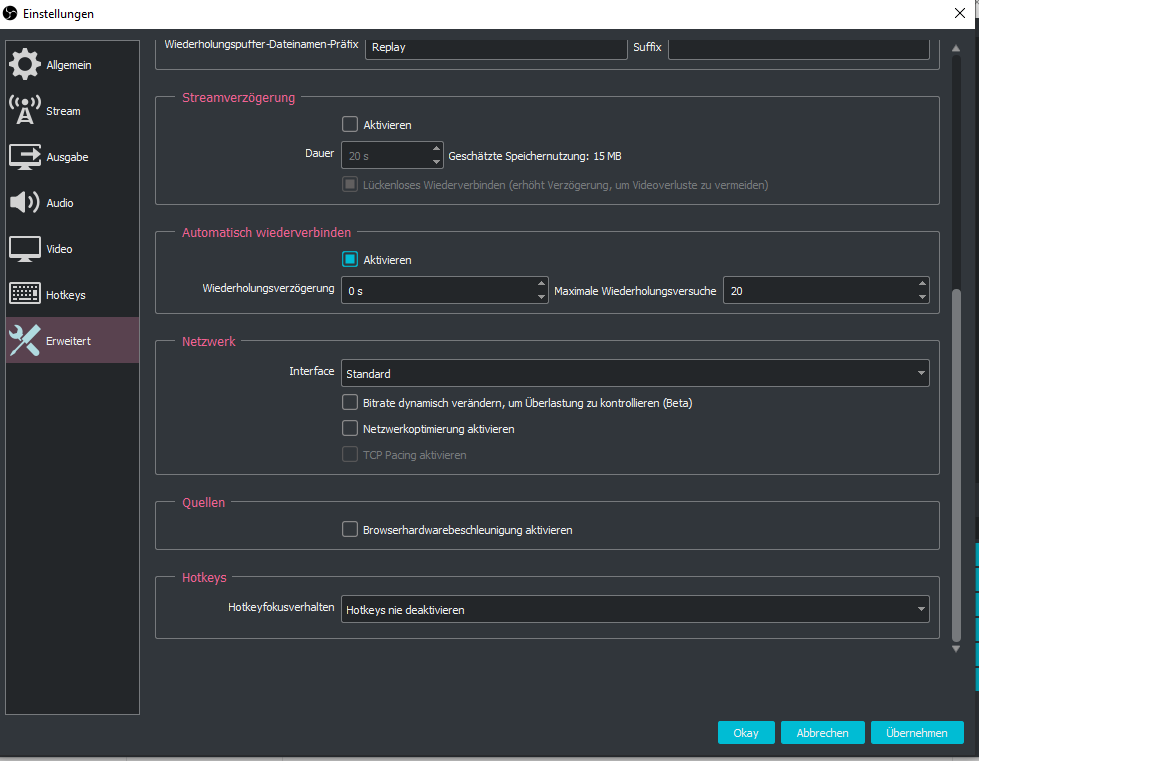Increase Maximale Wiederholungsversuche with up arrow

(x=922, y=284)
